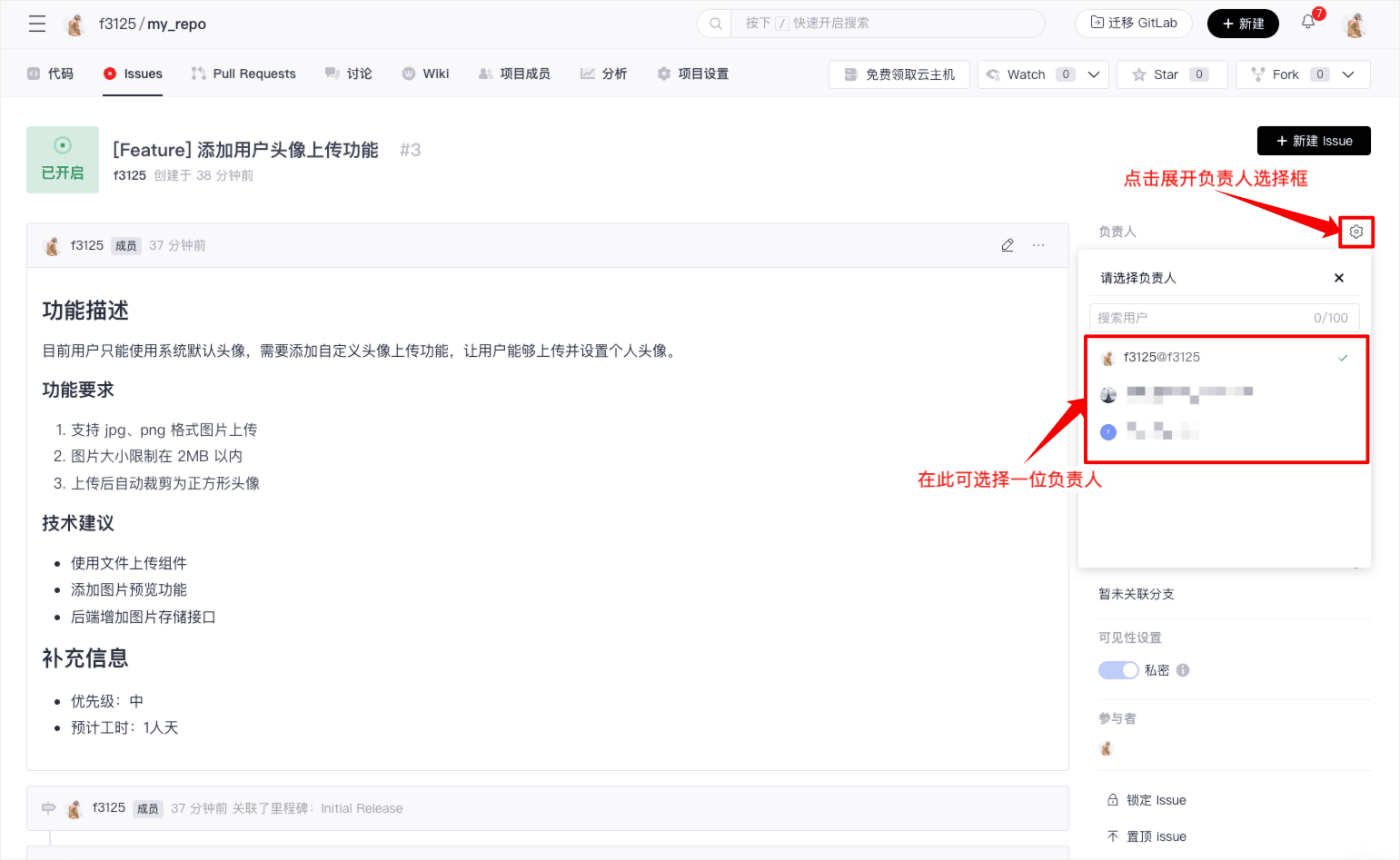The image size is (1400, 860).
Task: Open the comment's more options ellipsis
Action: point(1038,245)
